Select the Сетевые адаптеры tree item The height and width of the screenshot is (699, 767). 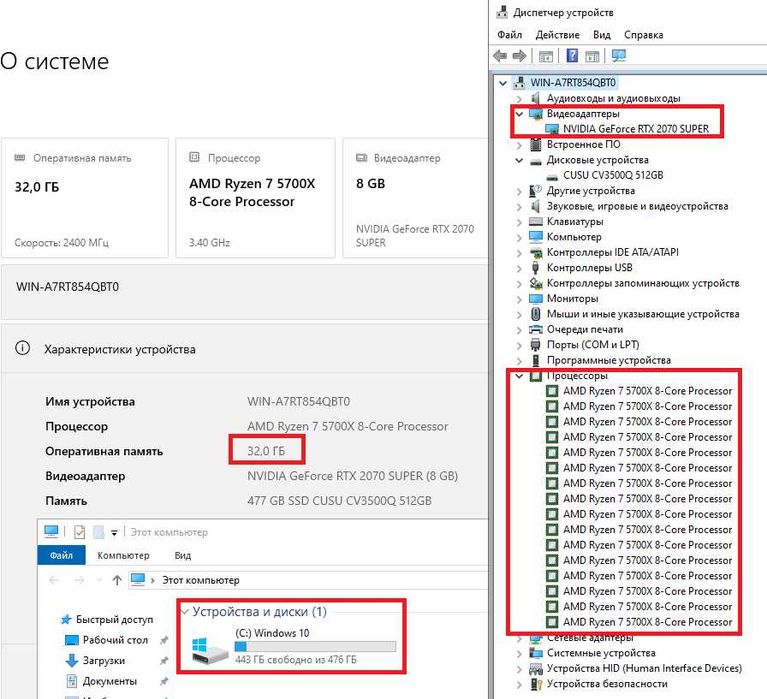point(590,638)
